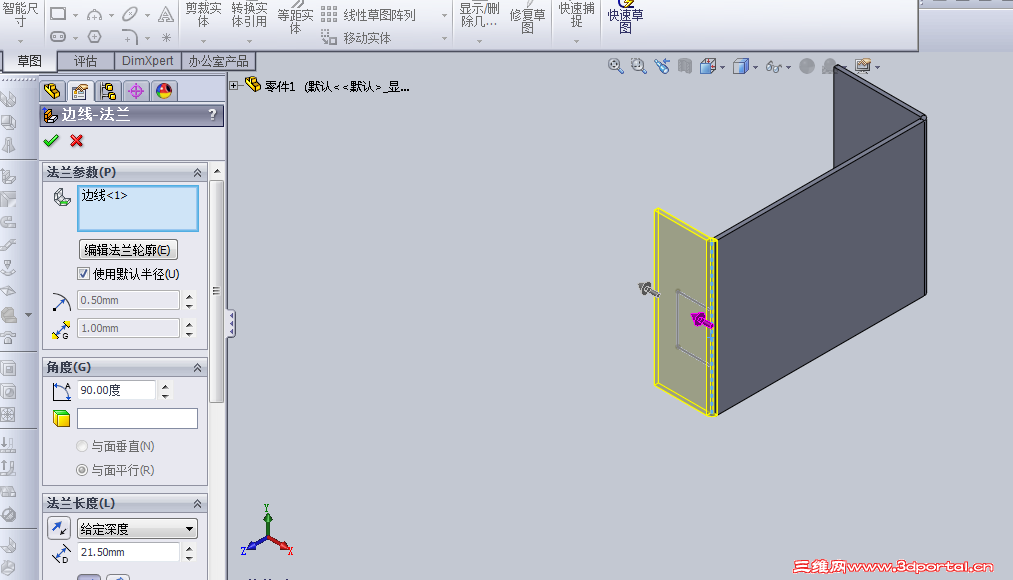Open the Rapid Sketch (快速草图) tool

tap(625, 18)
